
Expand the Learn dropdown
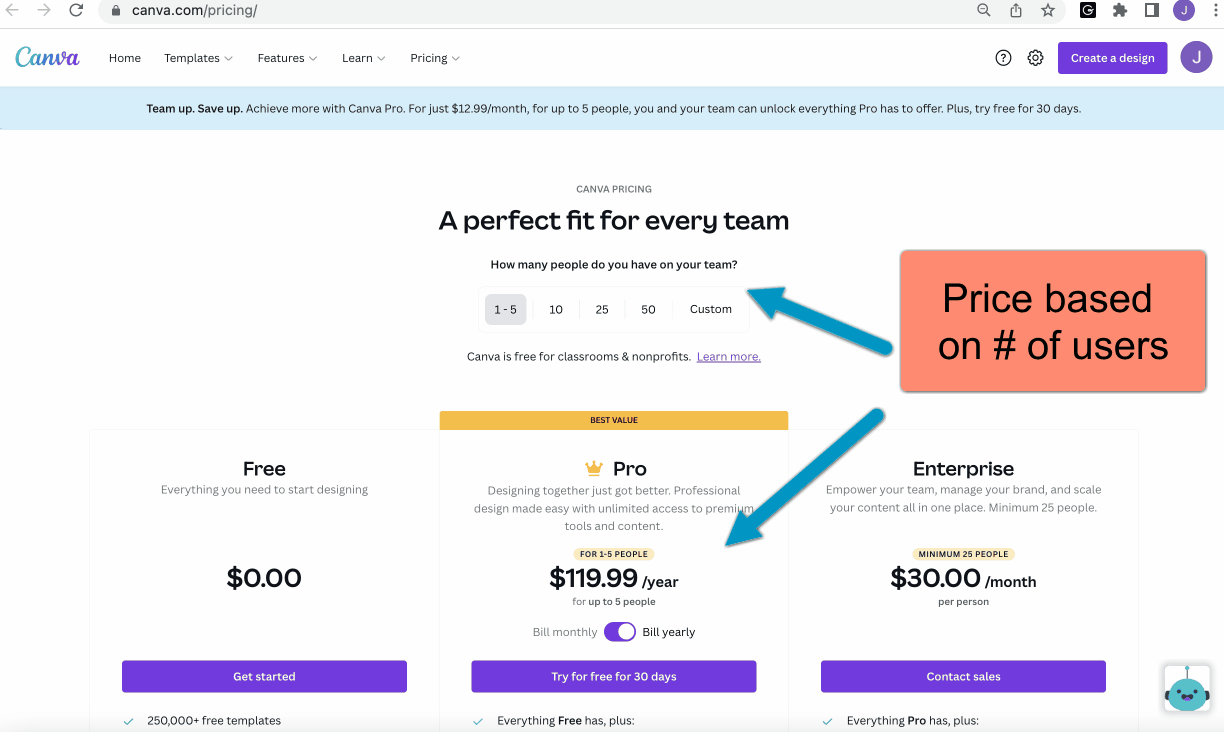point(363,58)
